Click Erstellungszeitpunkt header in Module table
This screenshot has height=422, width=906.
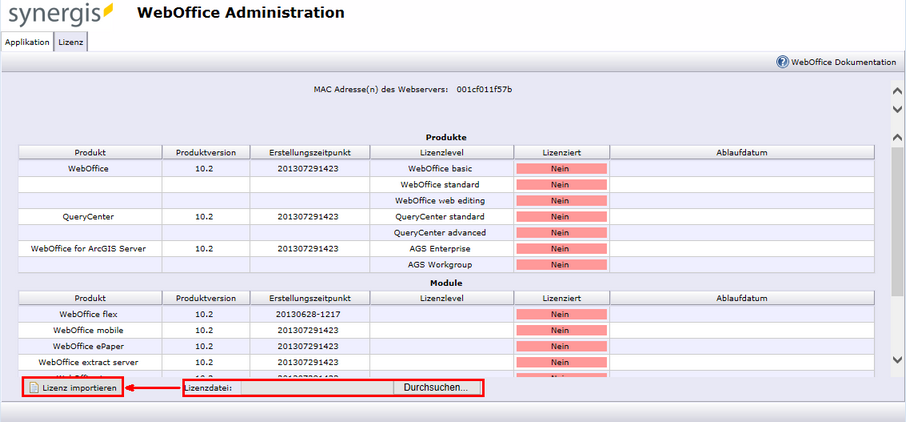[310, 298]
